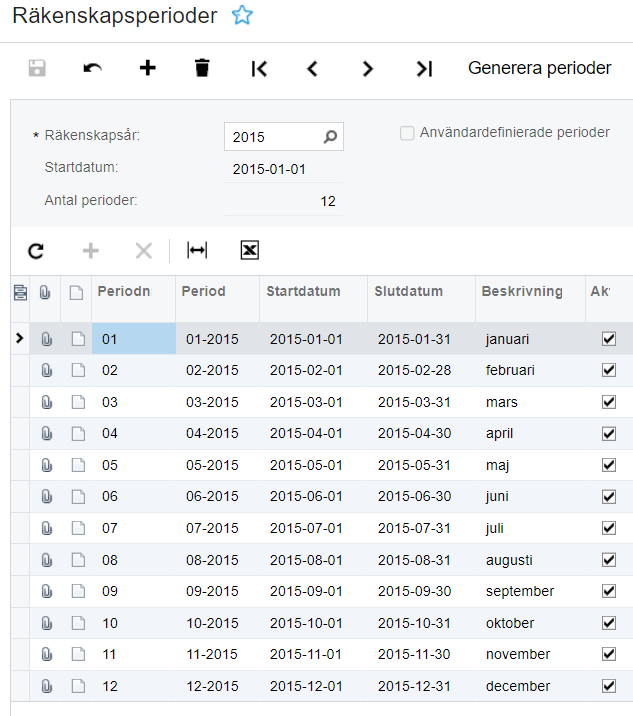Export grid to Excel
633x716 pixels.
coord(249,250)
